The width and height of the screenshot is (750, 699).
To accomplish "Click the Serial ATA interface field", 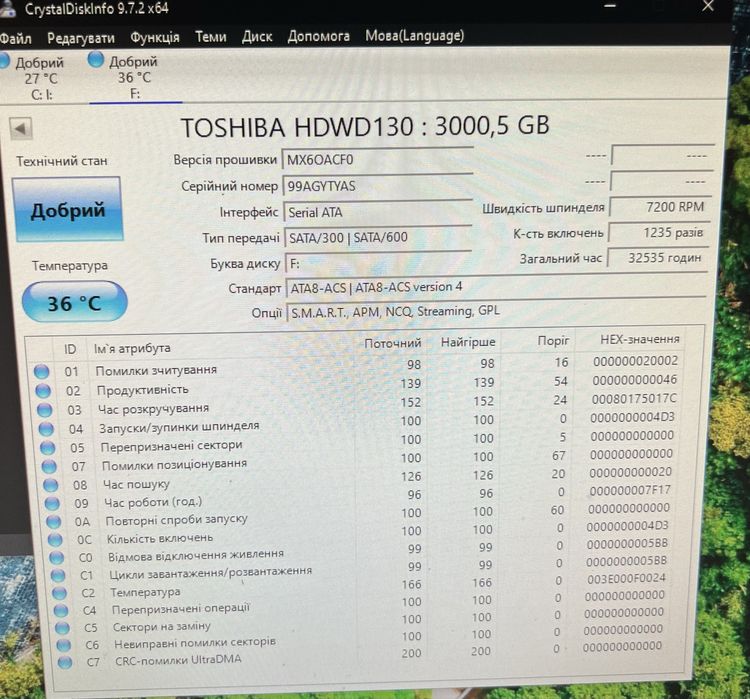I will tap(377, 212).
